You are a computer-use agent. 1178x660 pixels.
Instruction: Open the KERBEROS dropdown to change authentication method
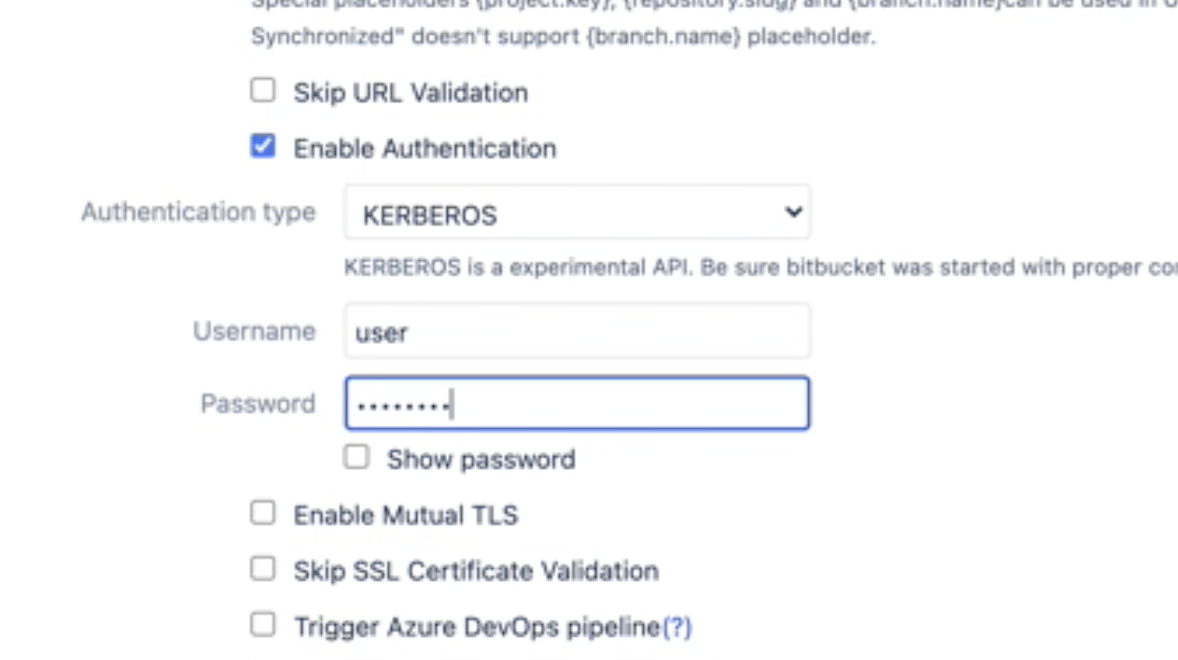[575, 212]
